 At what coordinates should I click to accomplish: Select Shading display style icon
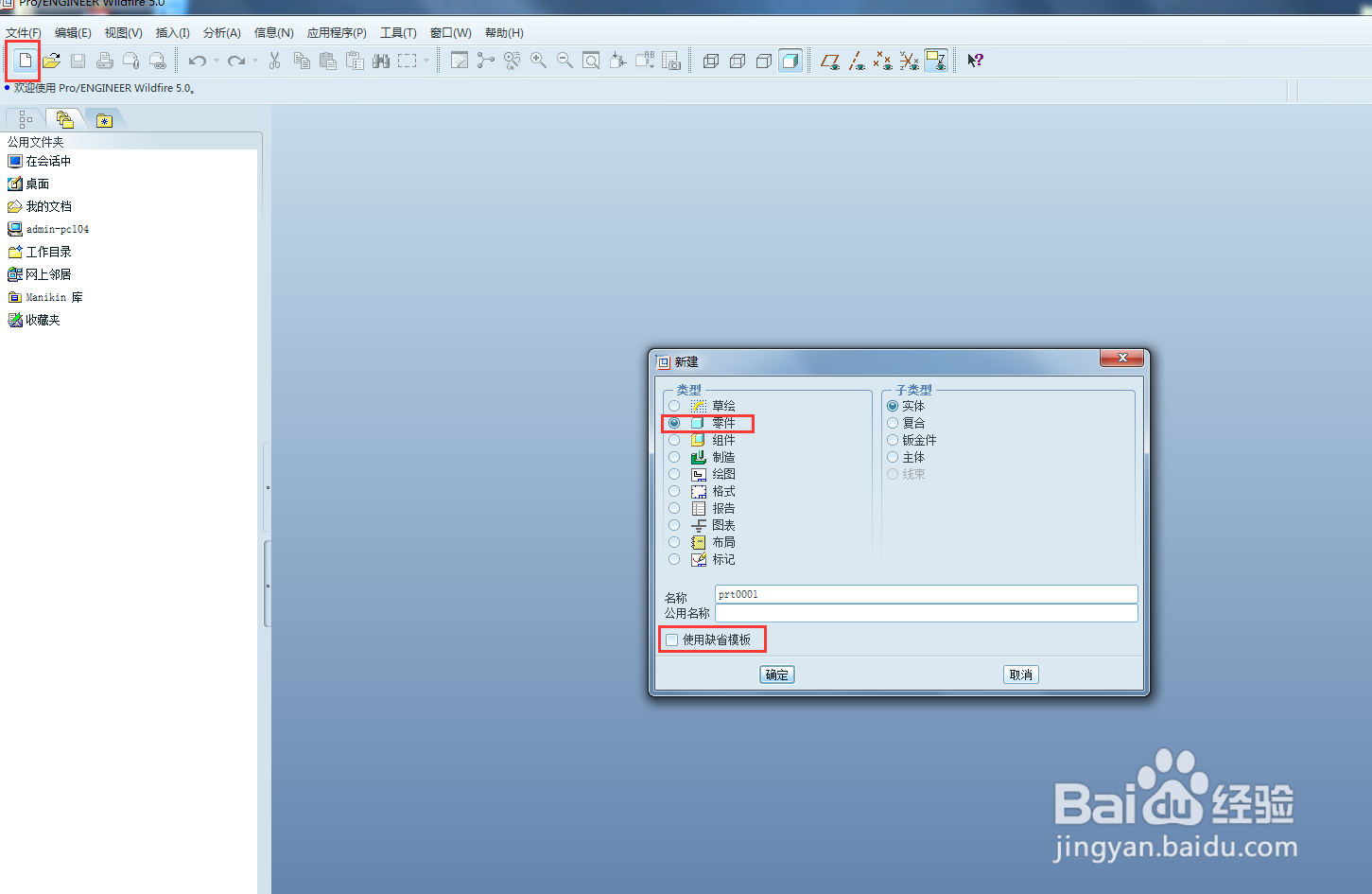tap(790, 61)
